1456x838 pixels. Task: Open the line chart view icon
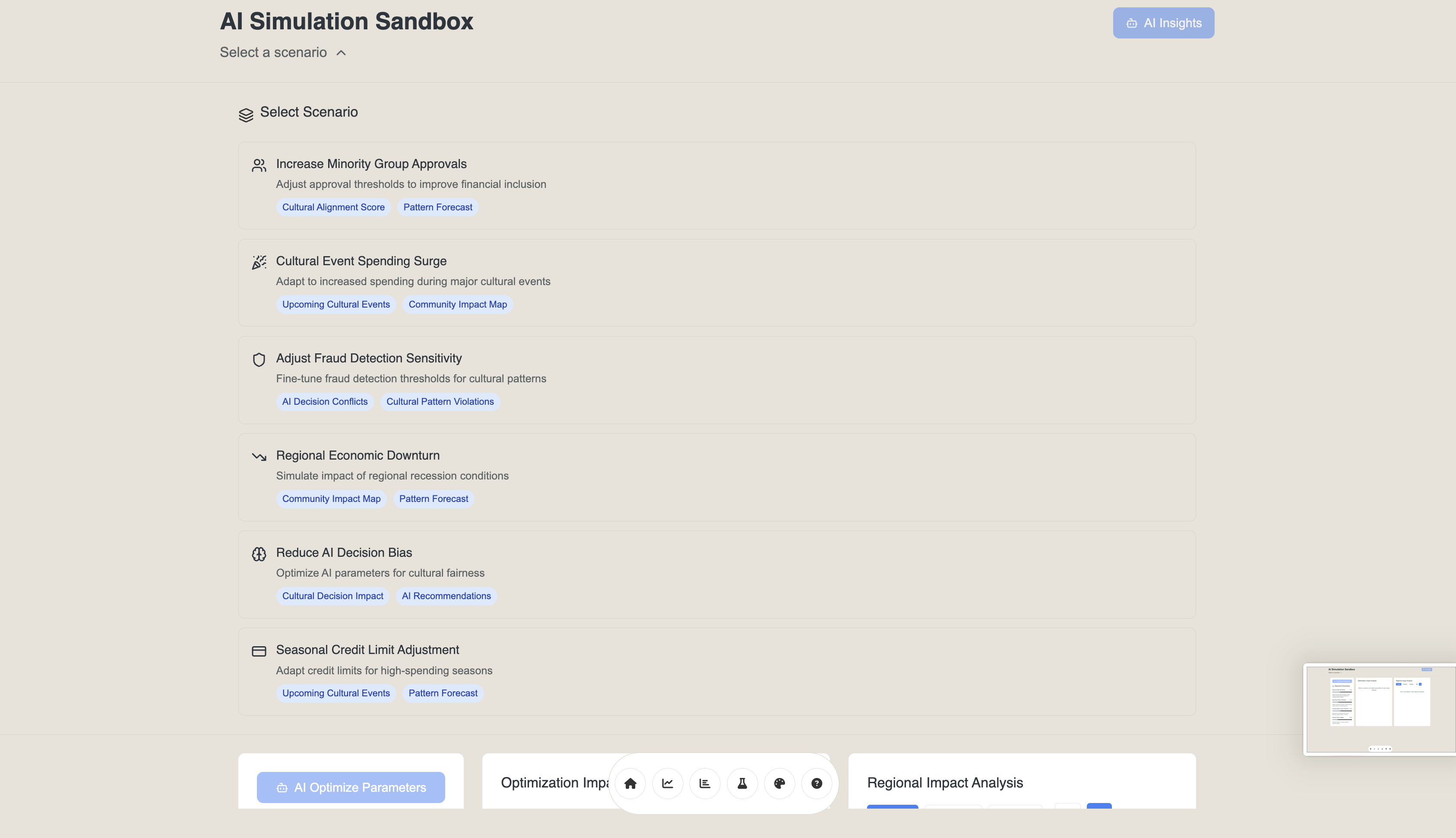(667, 783)
